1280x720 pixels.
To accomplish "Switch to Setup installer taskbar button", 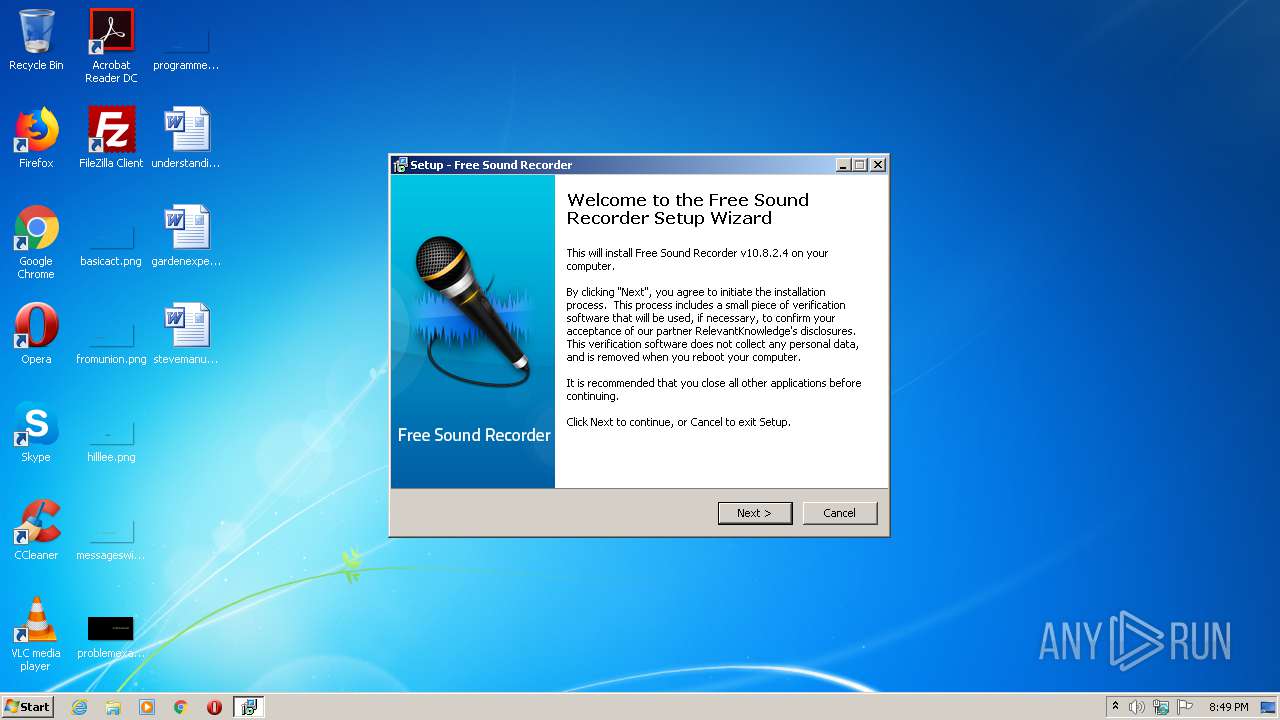I will coord(249,707).
